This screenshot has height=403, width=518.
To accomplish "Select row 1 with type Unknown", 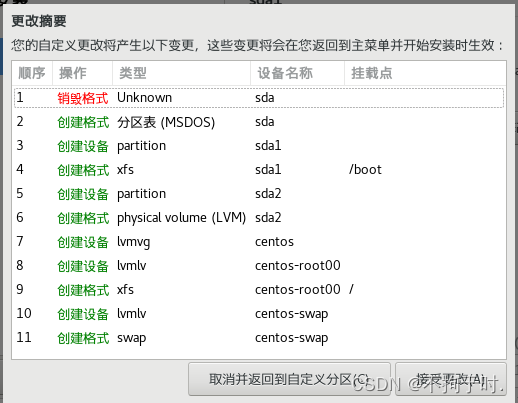I will point(259,98).
